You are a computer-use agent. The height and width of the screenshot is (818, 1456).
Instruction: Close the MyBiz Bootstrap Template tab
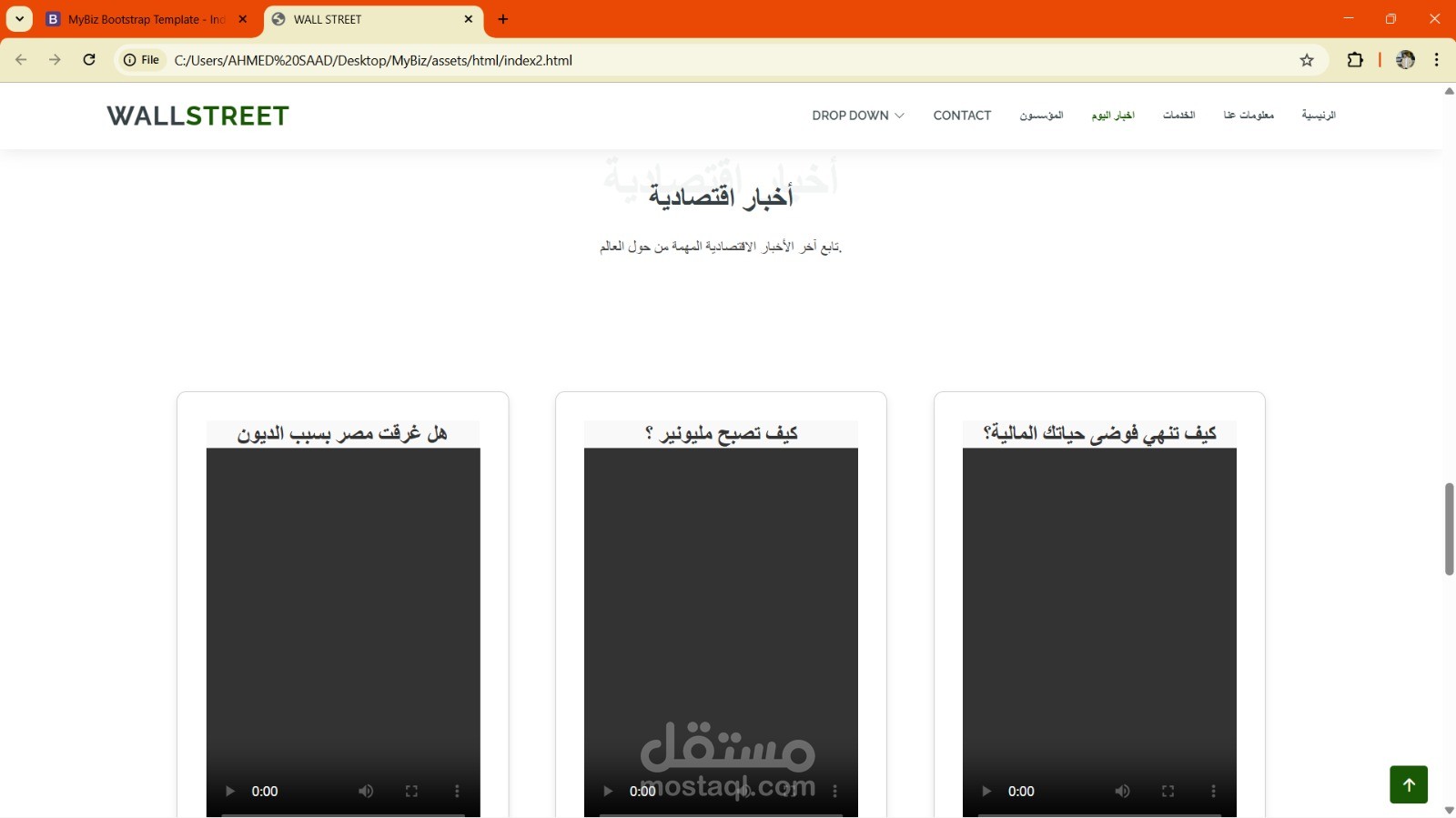click(243, 19)
